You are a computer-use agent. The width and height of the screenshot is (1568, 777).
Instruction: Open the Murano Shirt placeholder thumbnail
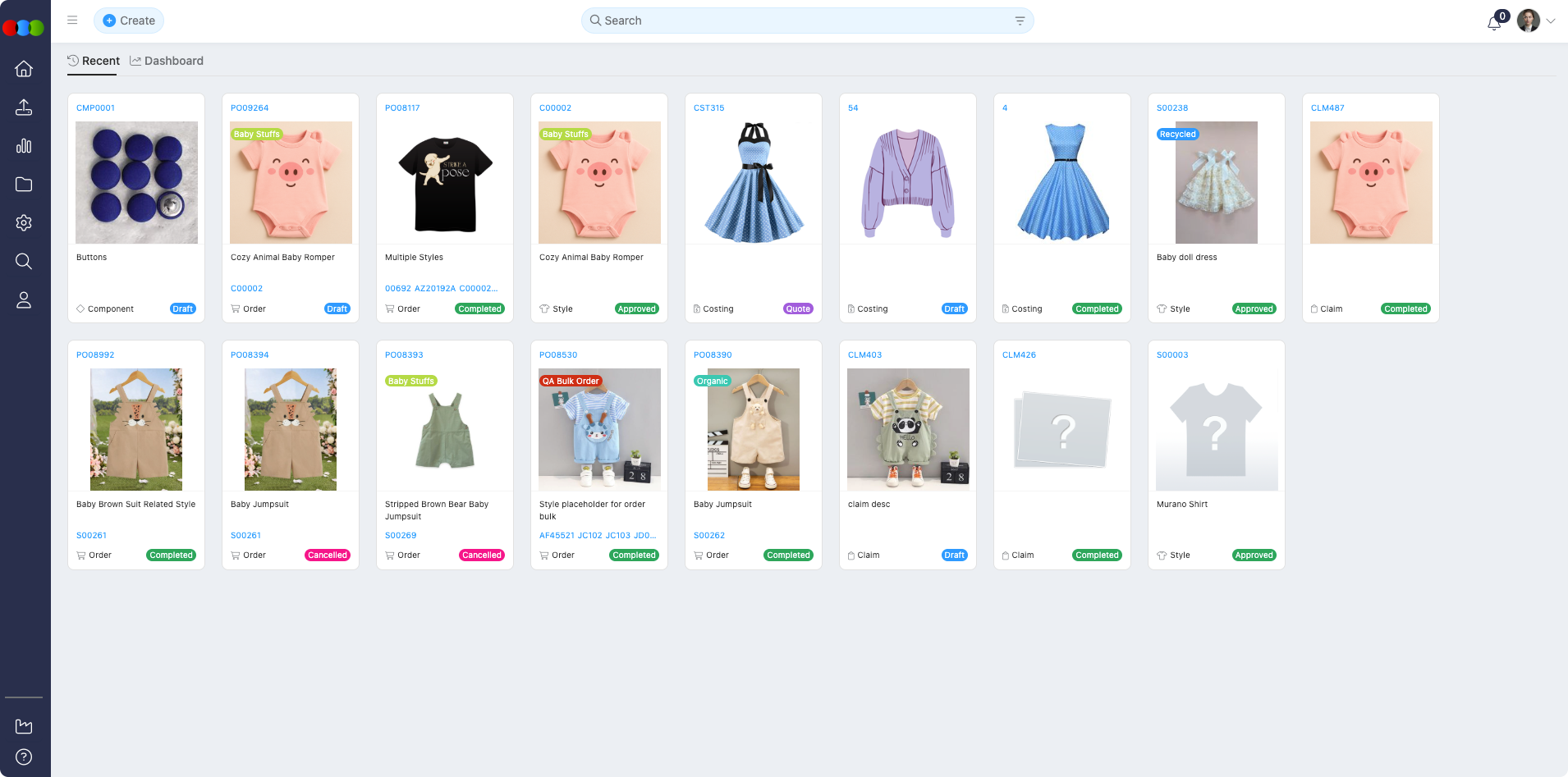[1216, 429]
